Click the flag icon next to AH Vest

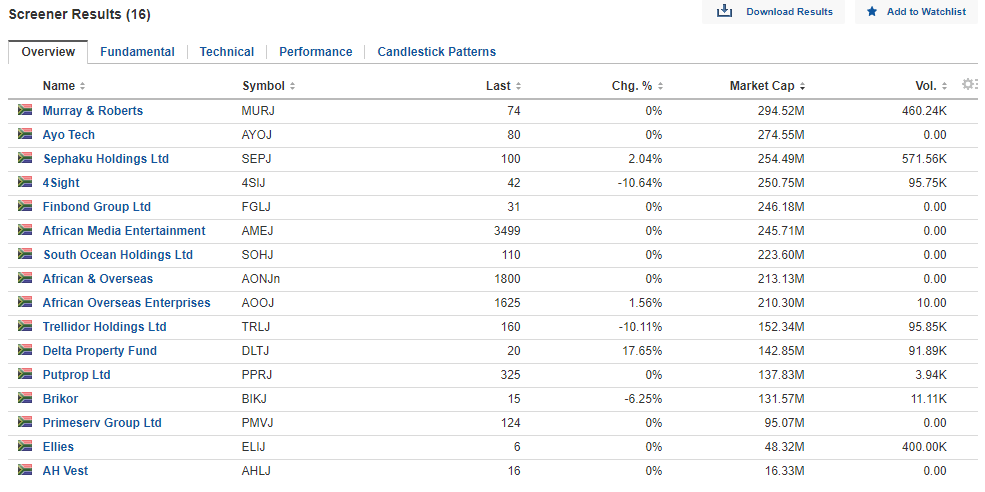point(25,470)
